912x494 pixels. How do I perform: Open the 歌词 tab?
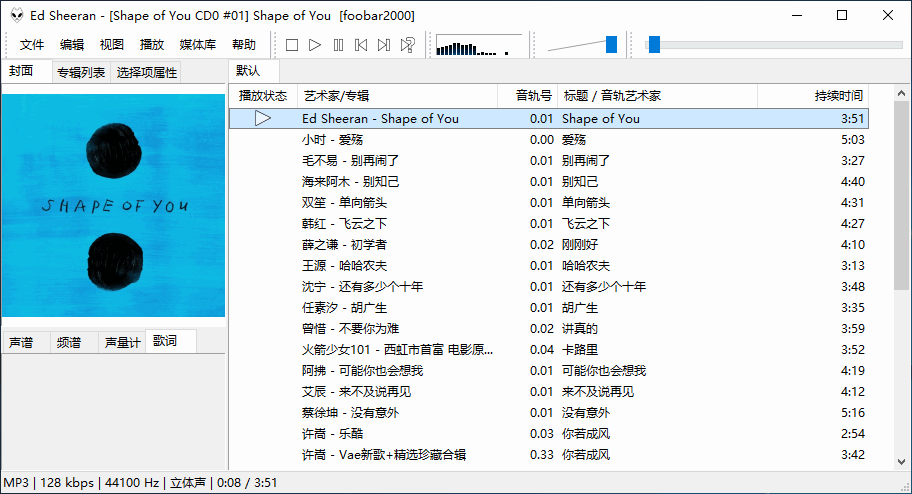tap(170, 341)
